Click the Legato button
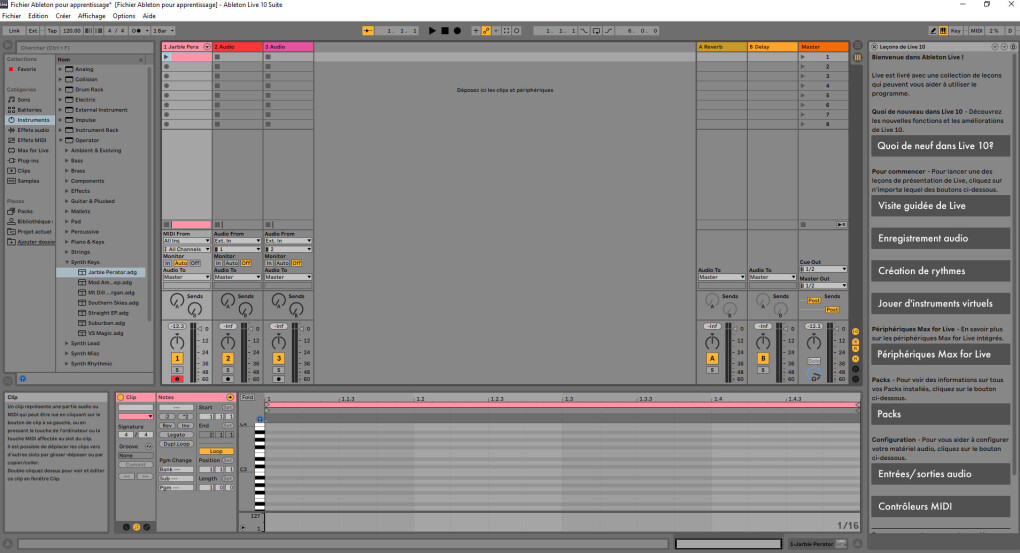Image resolution: width=1020 pixels, height=553 pixels. coord(176,435)
